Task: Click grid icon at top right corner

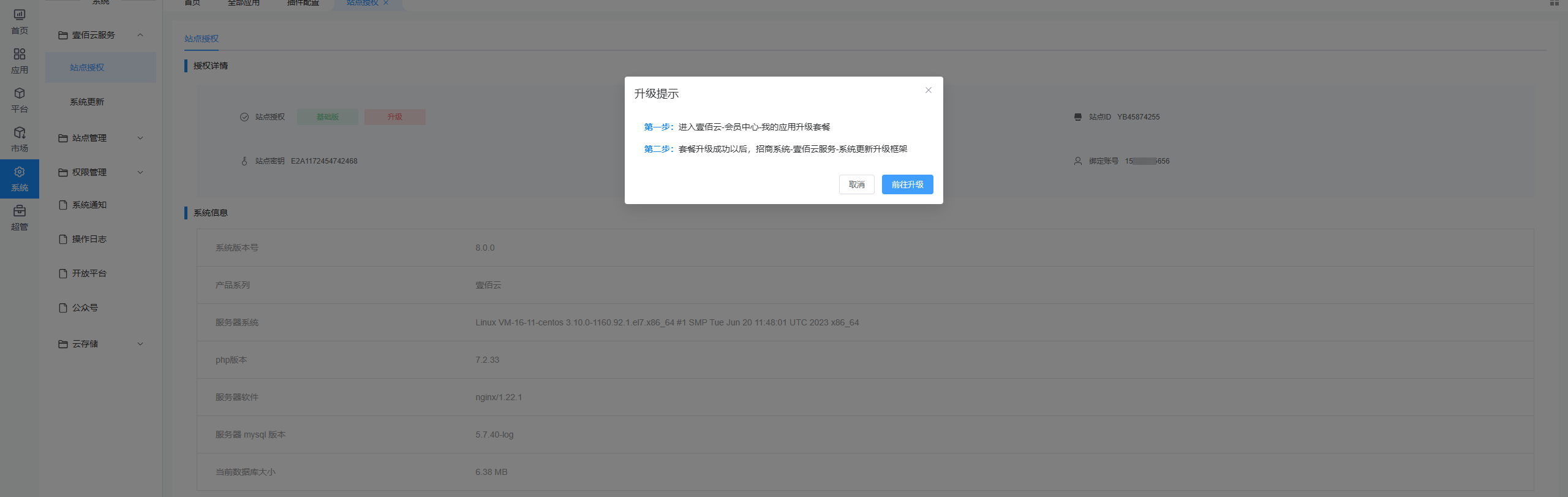Action: (x=1555, y=2)
